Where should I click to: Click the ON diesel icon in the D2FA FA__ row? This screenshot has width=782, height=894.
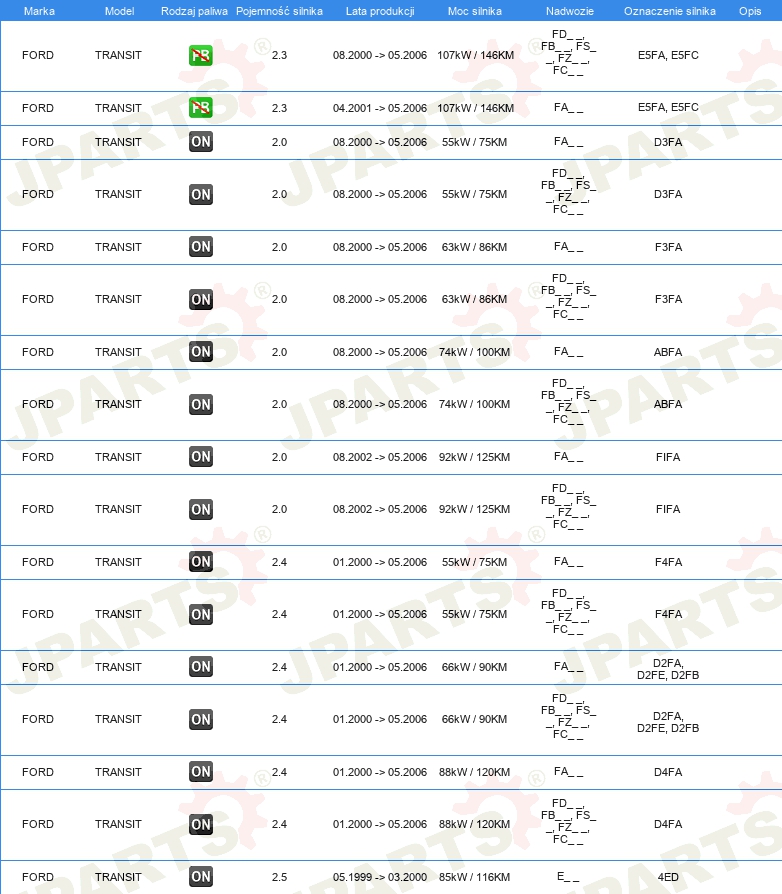[201, 667]
